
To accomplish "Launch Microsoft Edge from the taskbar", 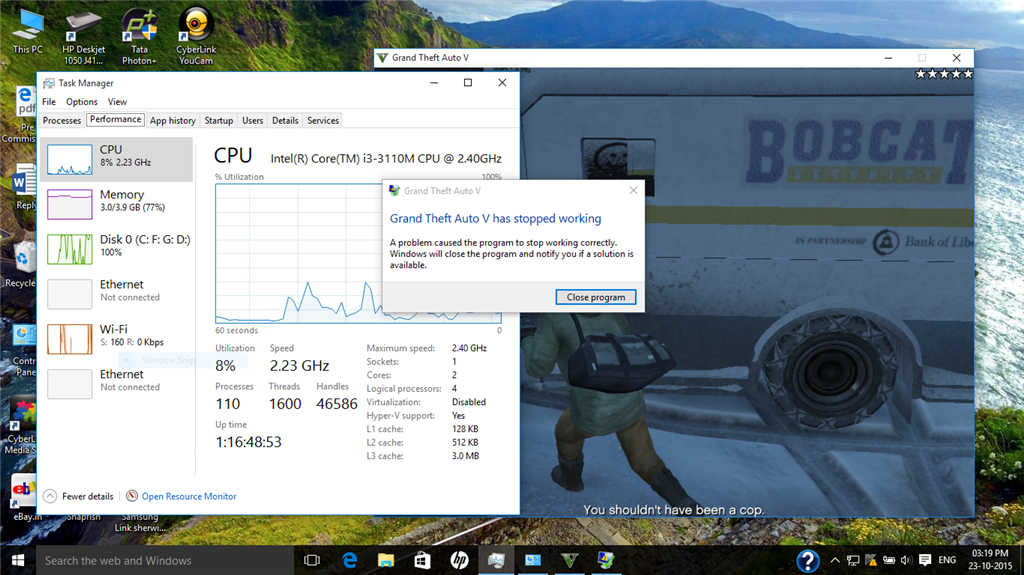I will [x=349, y=561].
